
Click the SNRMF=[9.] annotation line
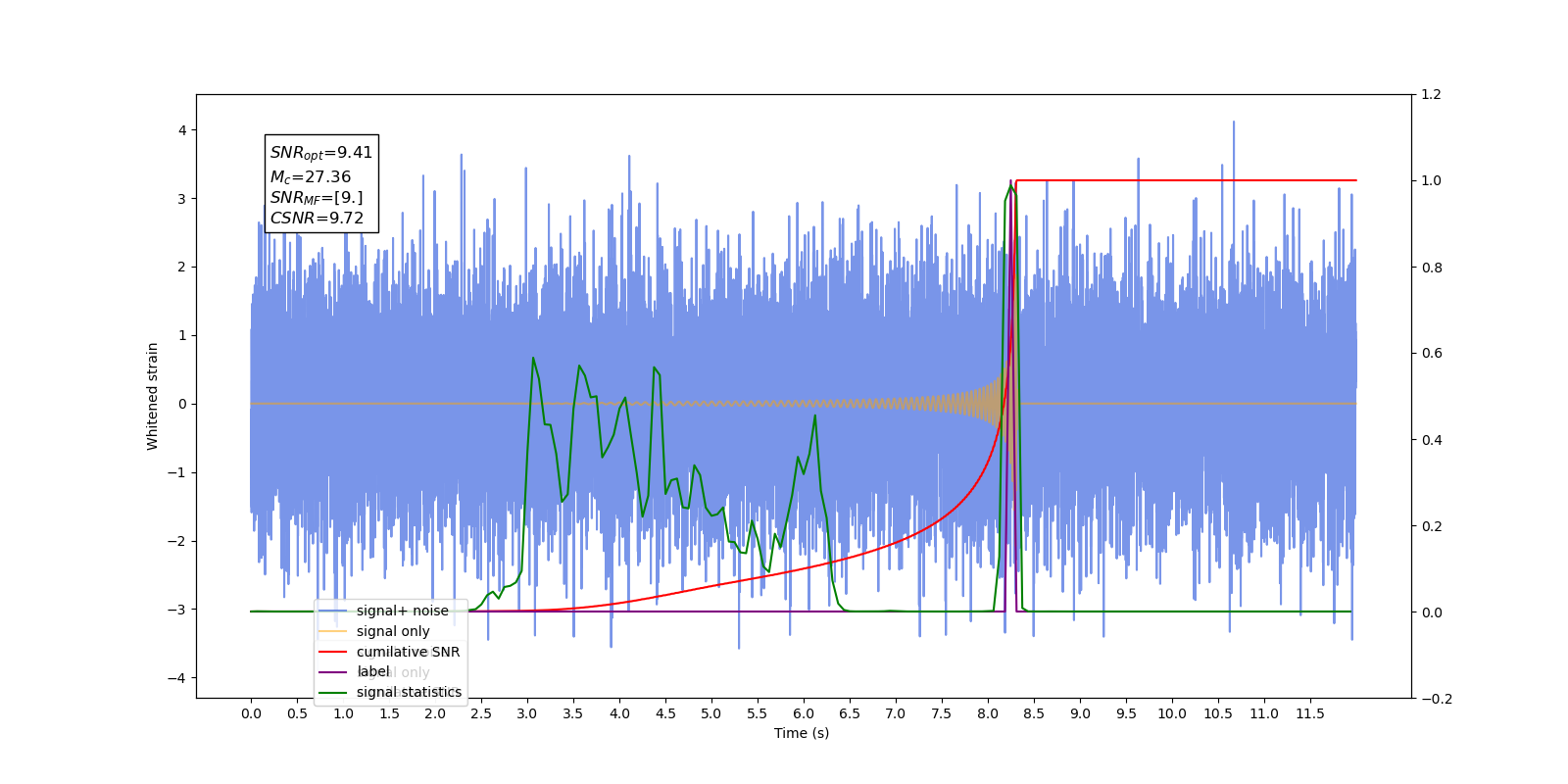point(317,198)
